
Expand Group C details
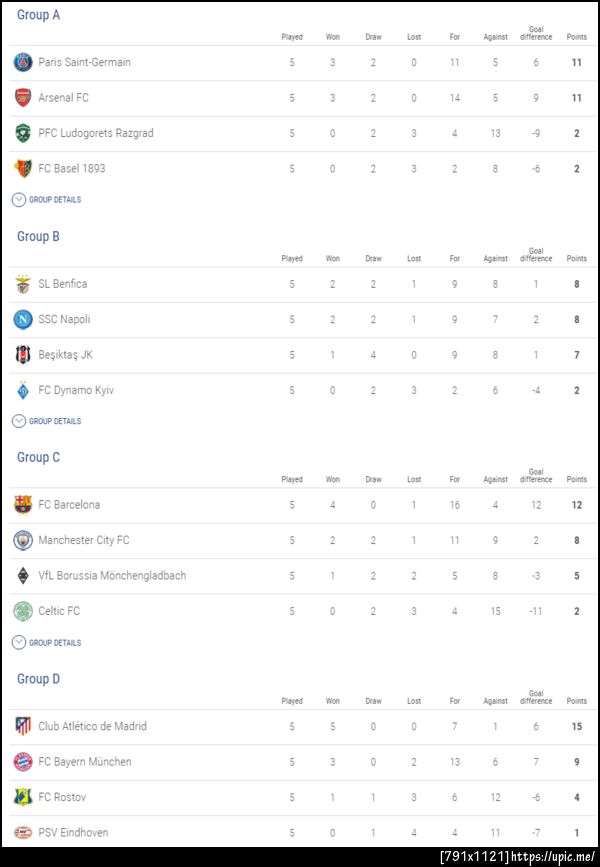click(x=47, y=643)
